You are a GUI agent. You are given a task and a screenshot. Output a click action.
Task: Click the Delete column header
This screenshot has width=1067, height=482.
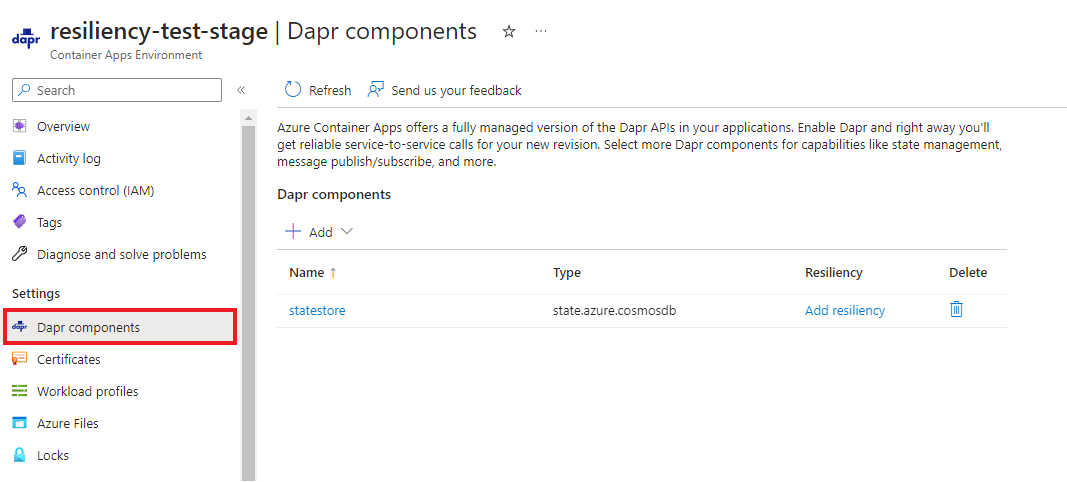968,273
